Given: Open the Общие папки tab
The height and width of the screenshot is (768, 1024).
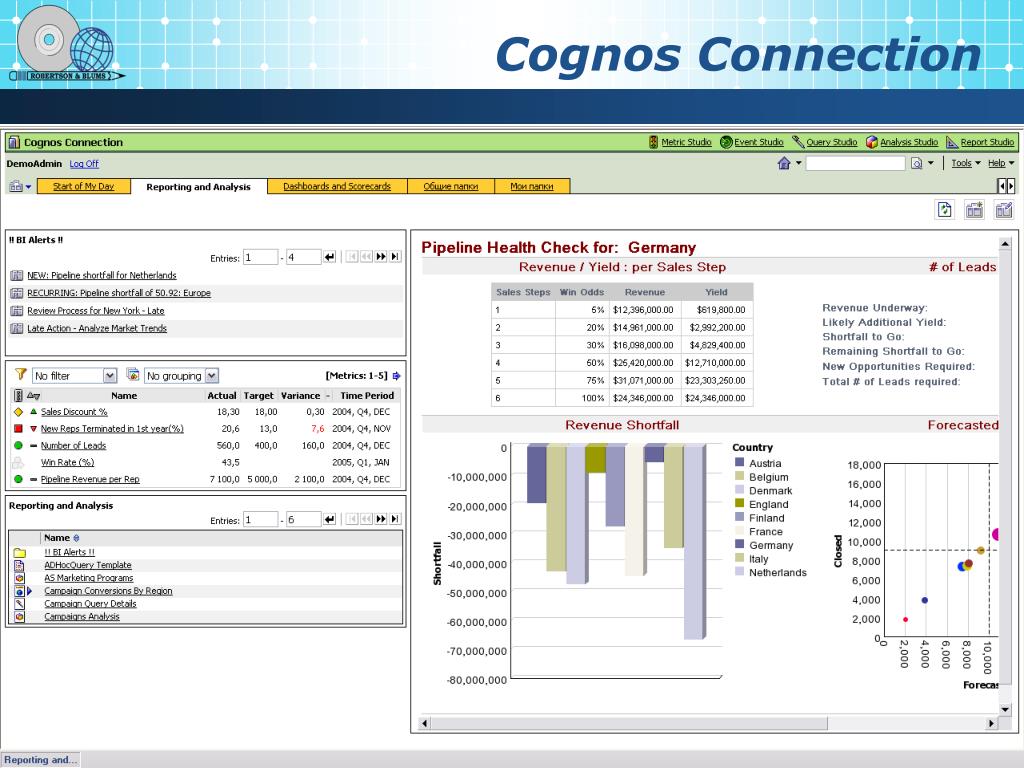Looking at the screenshot, I should tap(451, 186).
